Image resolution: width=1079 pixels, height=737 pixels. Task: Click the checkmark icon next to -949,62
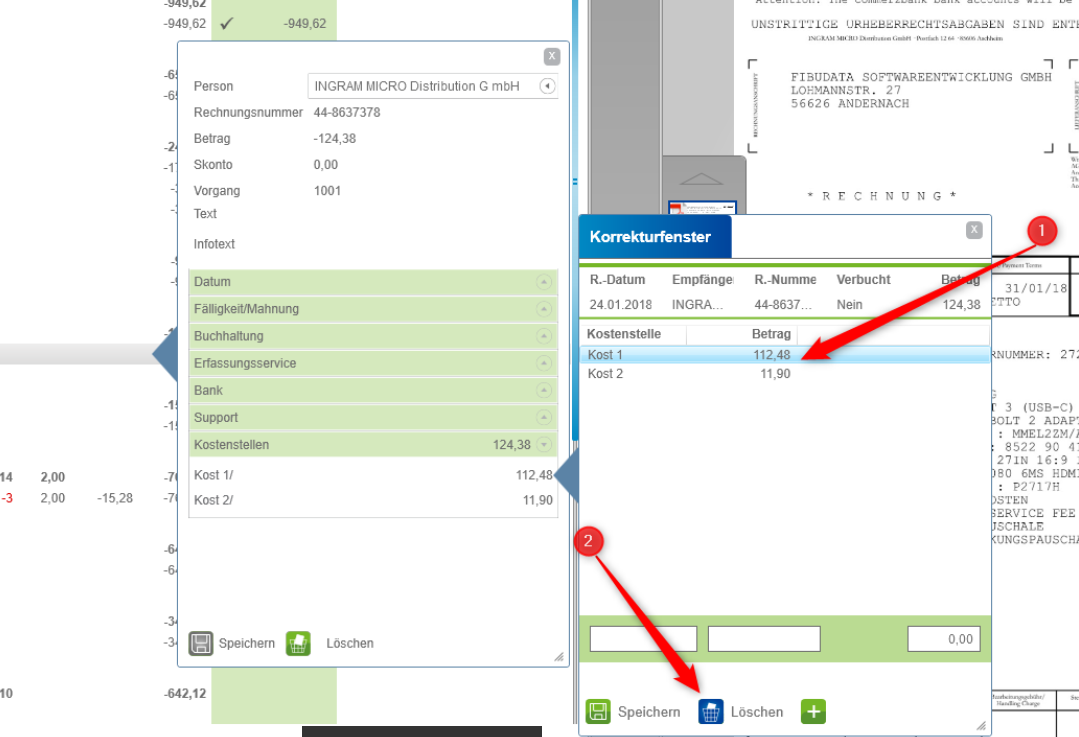point(227,23)
